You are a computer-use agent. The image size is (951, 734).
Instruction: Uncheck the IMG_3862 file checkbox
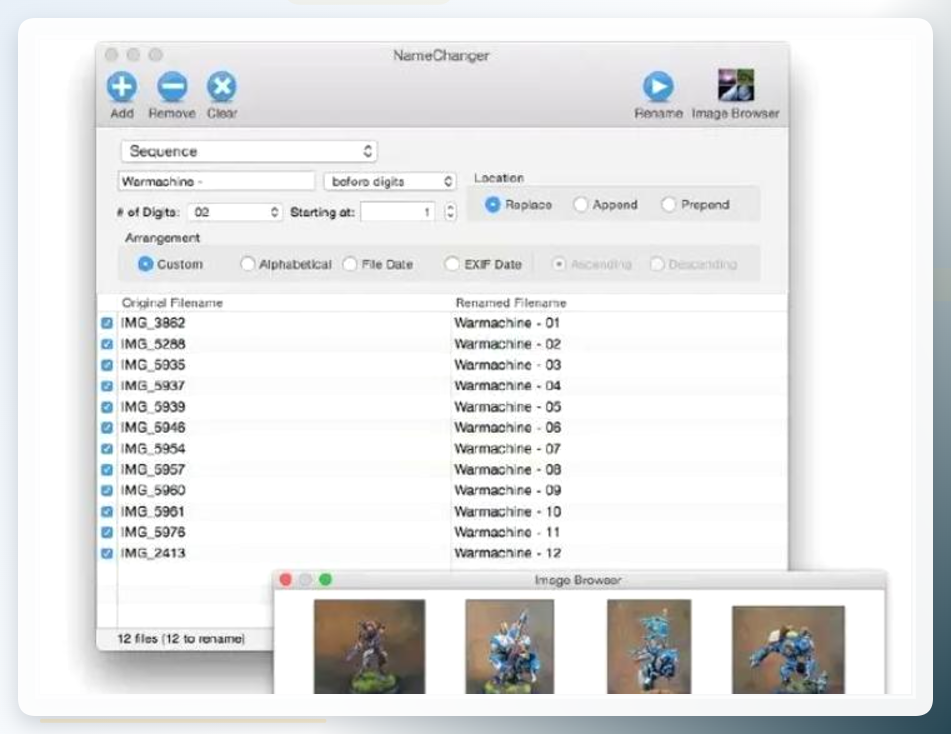(107, 323)
